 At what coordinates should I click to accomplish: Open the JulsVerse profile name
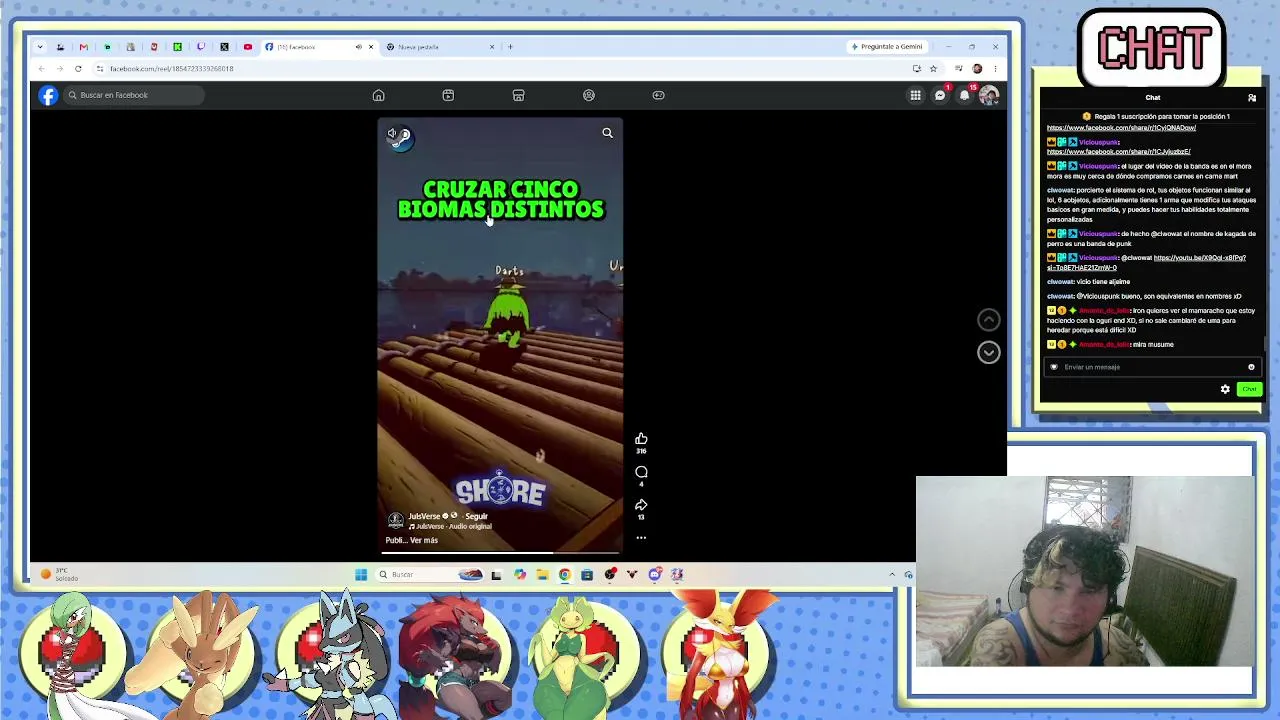(x=425, y=516)
